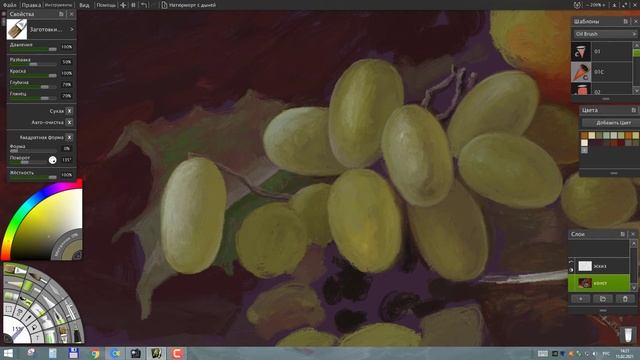The height and width of the screenshot is (360, 640).
Task: Open the Файл menu
Action: tap(9, 5)
